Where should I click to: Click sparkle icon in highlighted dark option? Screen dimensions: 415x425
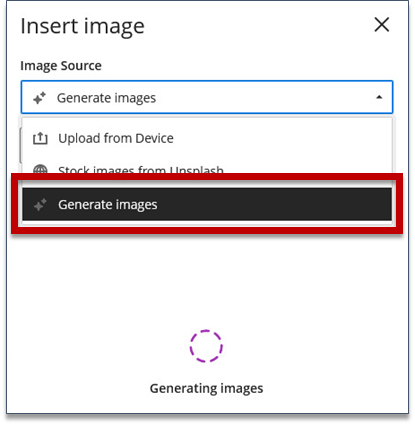(40, 204)
